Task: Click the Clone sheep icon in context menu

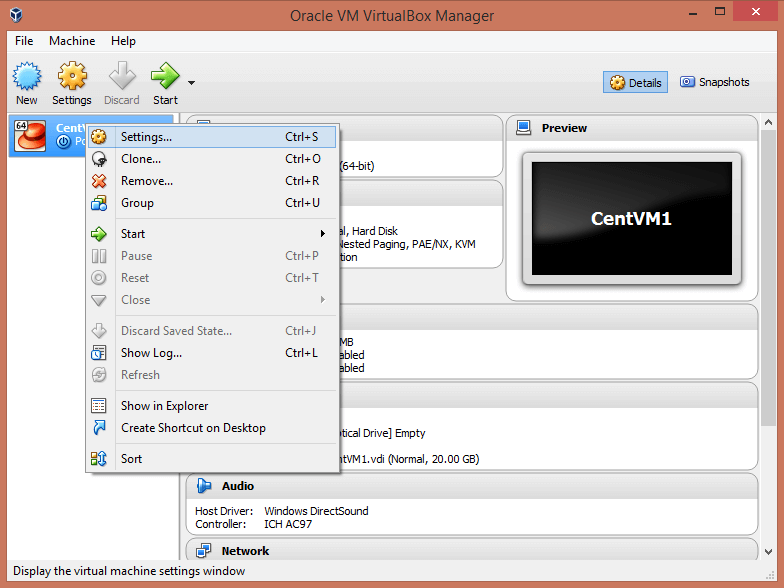Action: (99, 159)
